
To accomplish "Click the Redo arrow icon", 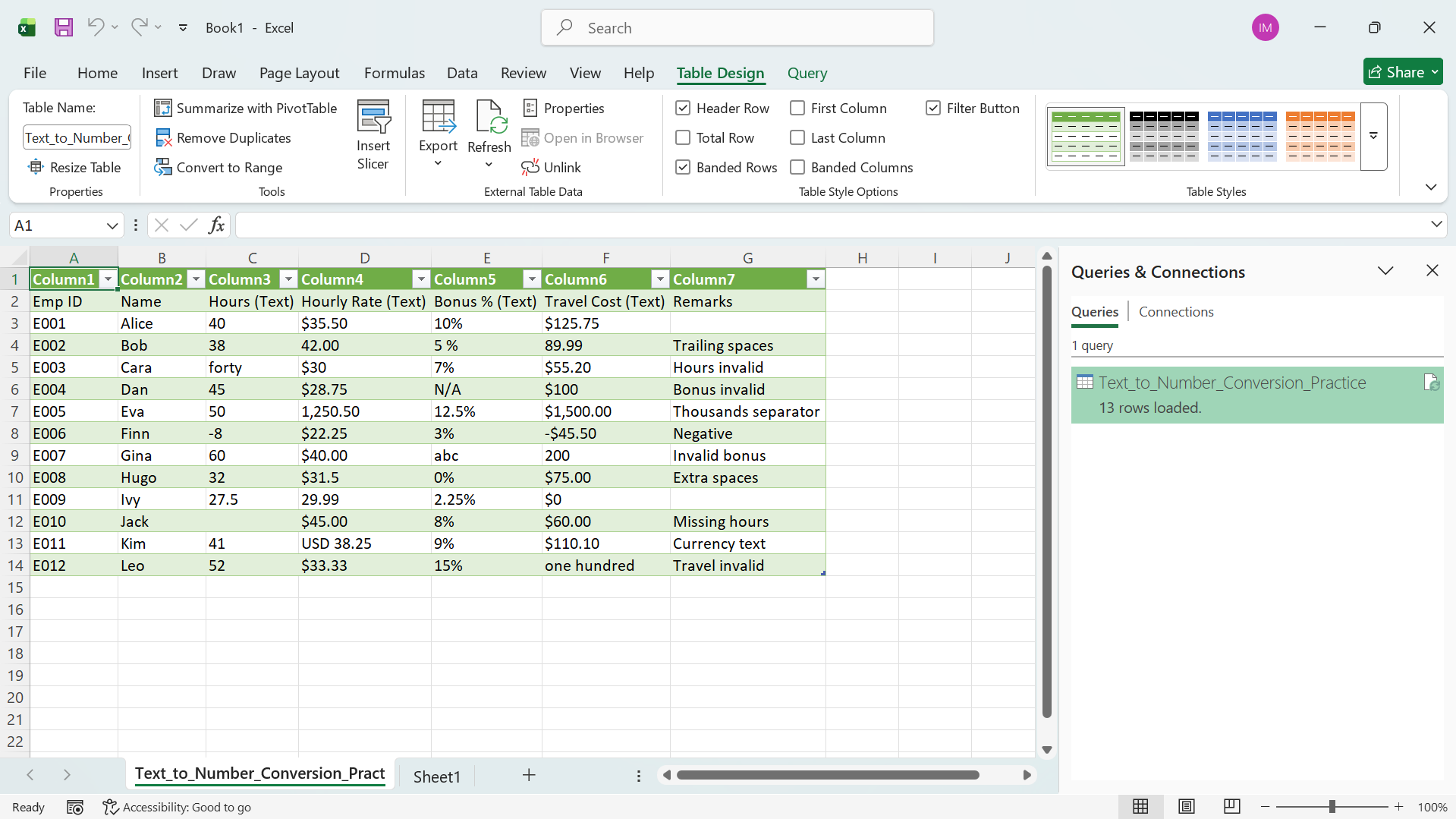I will [x=139, y=27].
